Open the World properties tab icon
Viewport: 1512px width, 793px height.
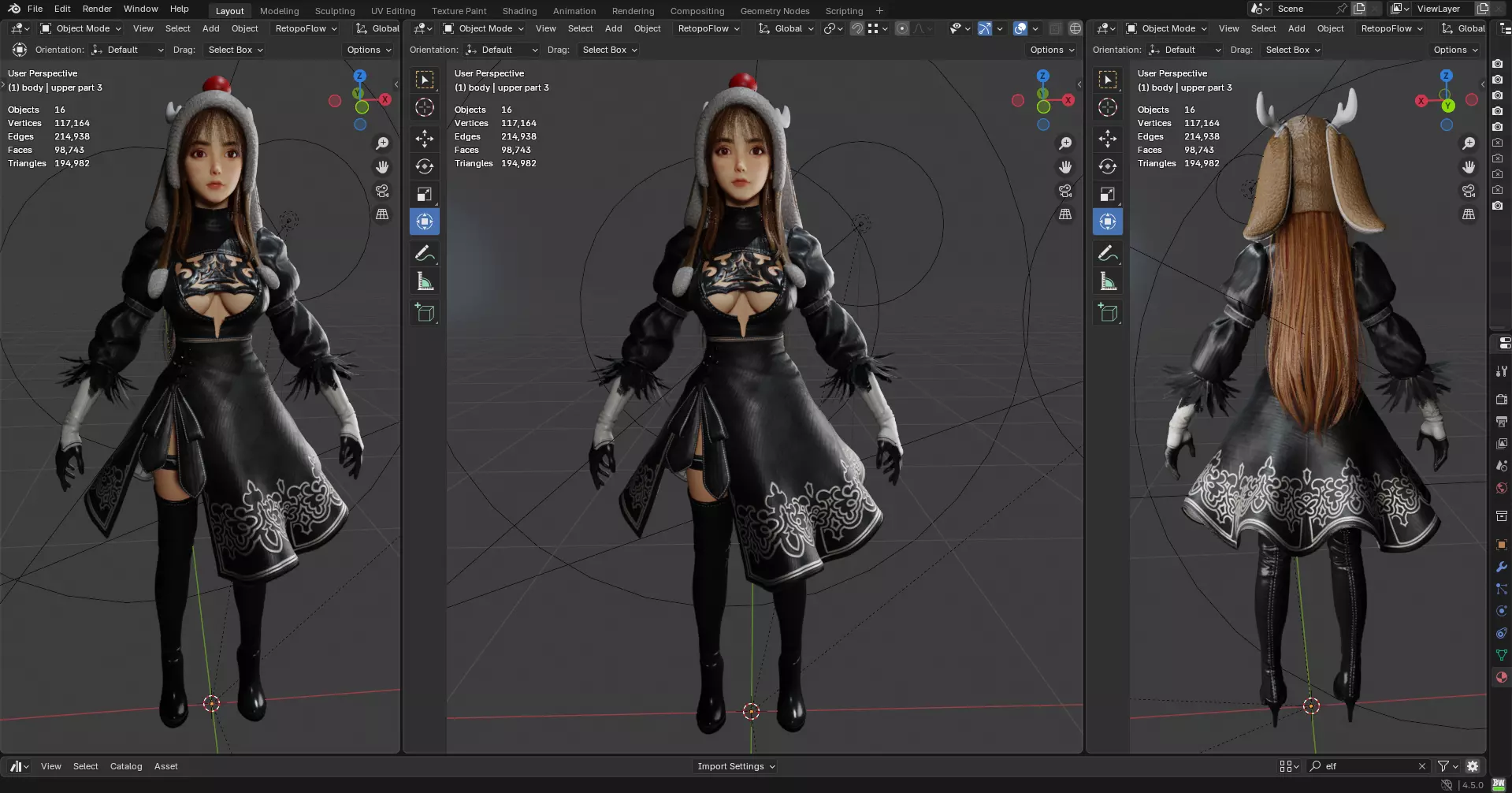pos(1502,488)
